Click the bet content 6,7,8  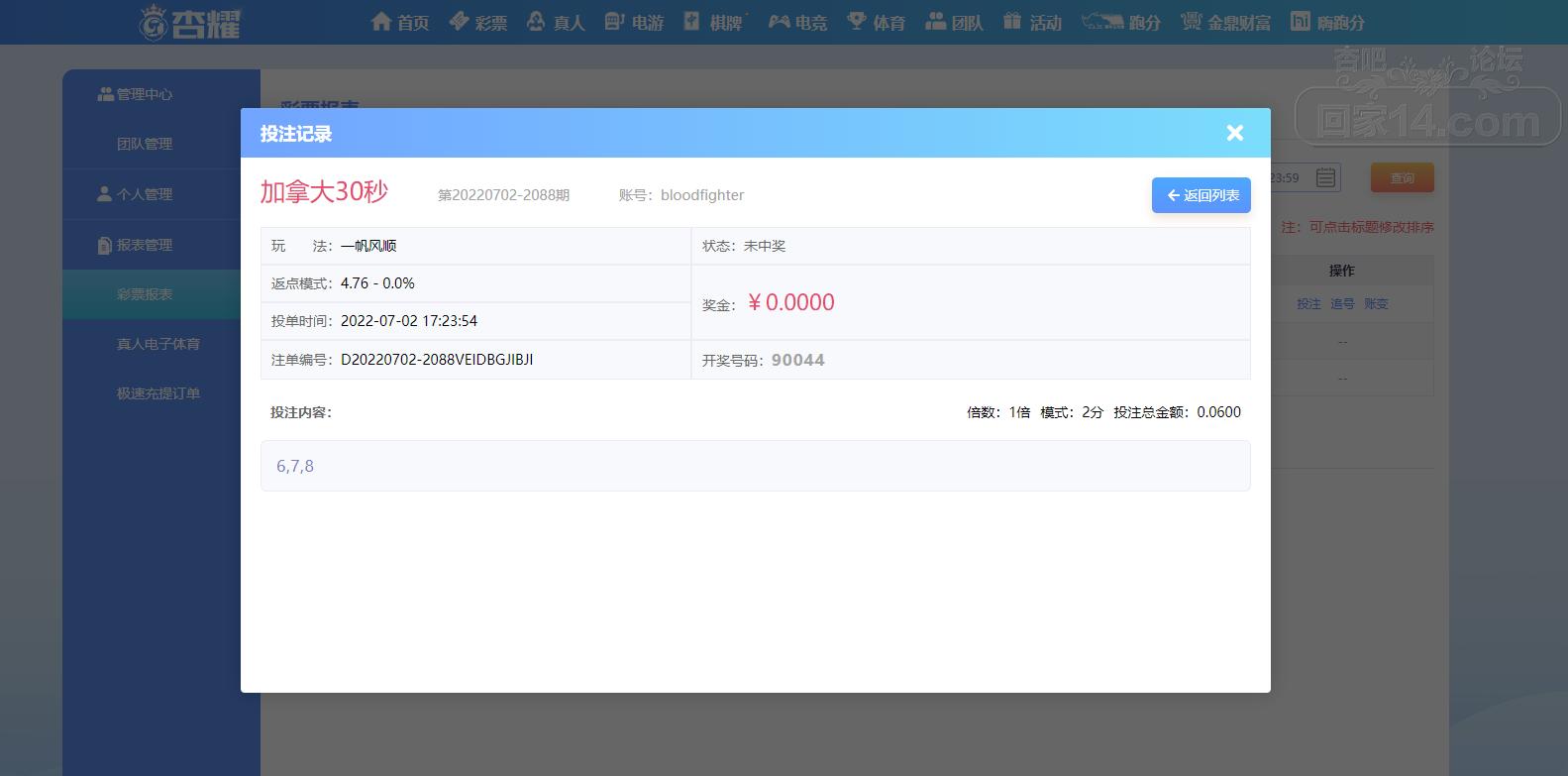(295, 466)
